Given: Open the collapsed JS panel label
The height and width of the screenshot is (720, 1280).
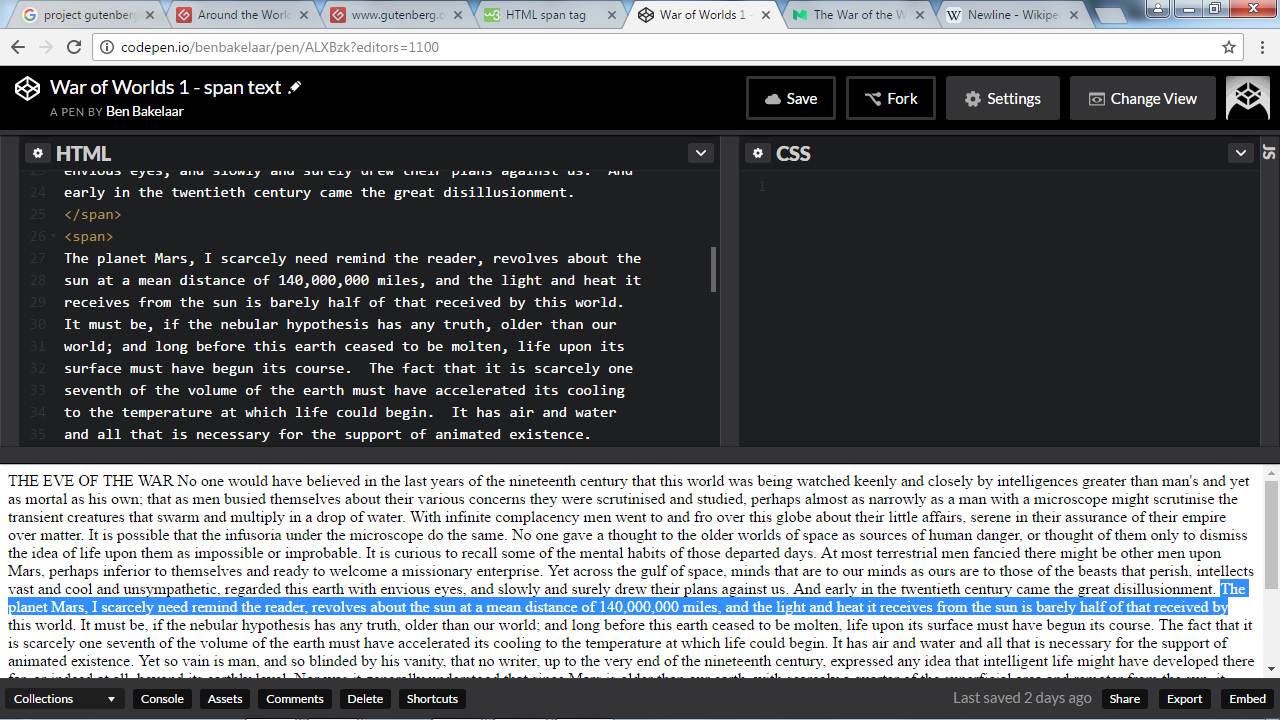Looking at the screenshot, I should pos(1271,152).
